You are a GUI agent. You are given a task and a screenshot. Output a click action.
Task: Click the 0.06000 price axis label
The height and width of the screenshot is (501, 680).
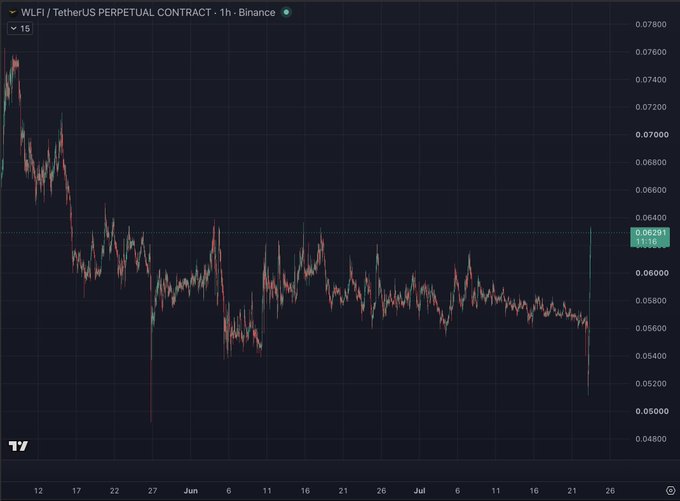click(x=652, y=273)
